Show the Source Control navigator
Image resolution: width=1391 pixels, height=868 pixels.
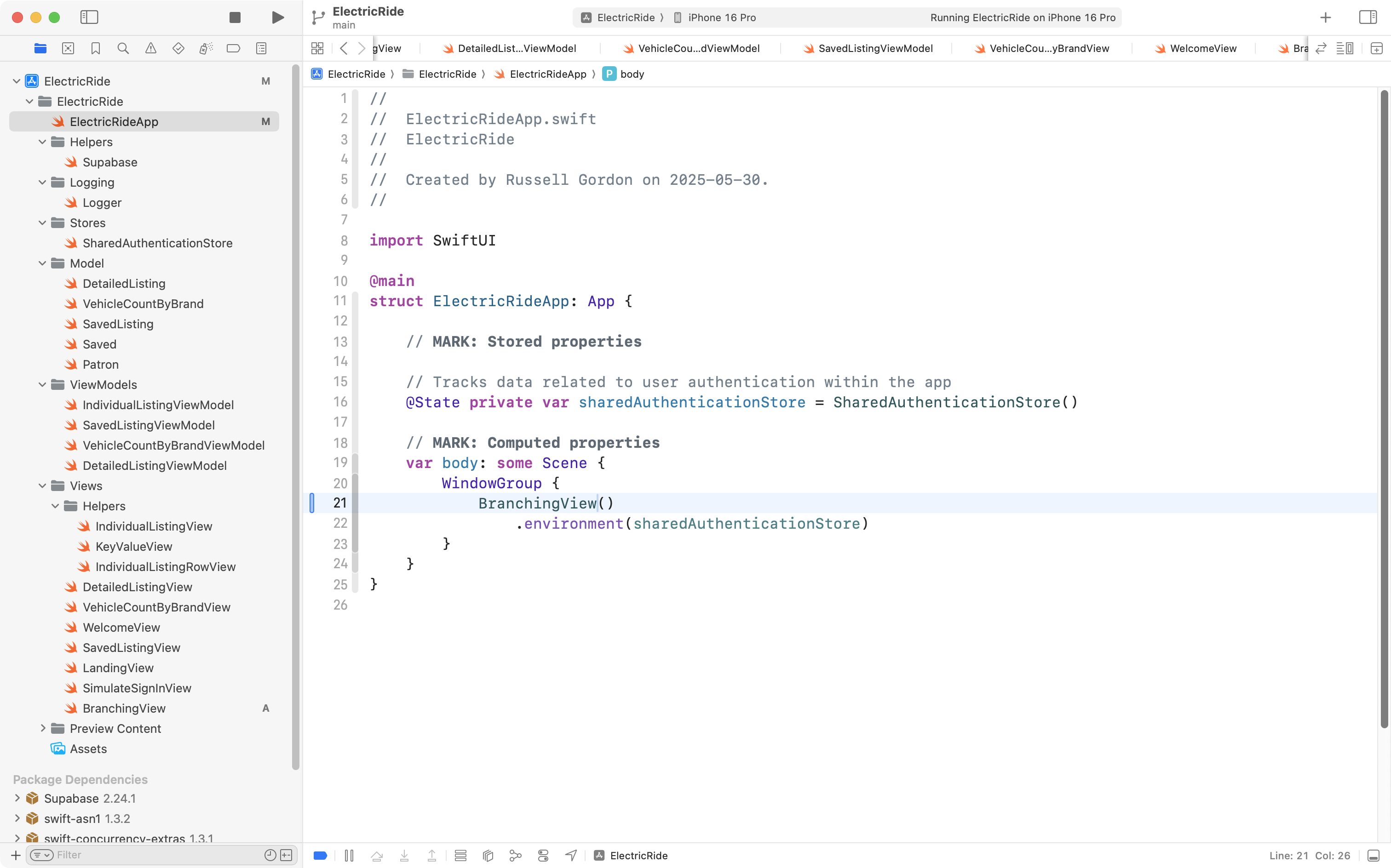tap(68, 48)
